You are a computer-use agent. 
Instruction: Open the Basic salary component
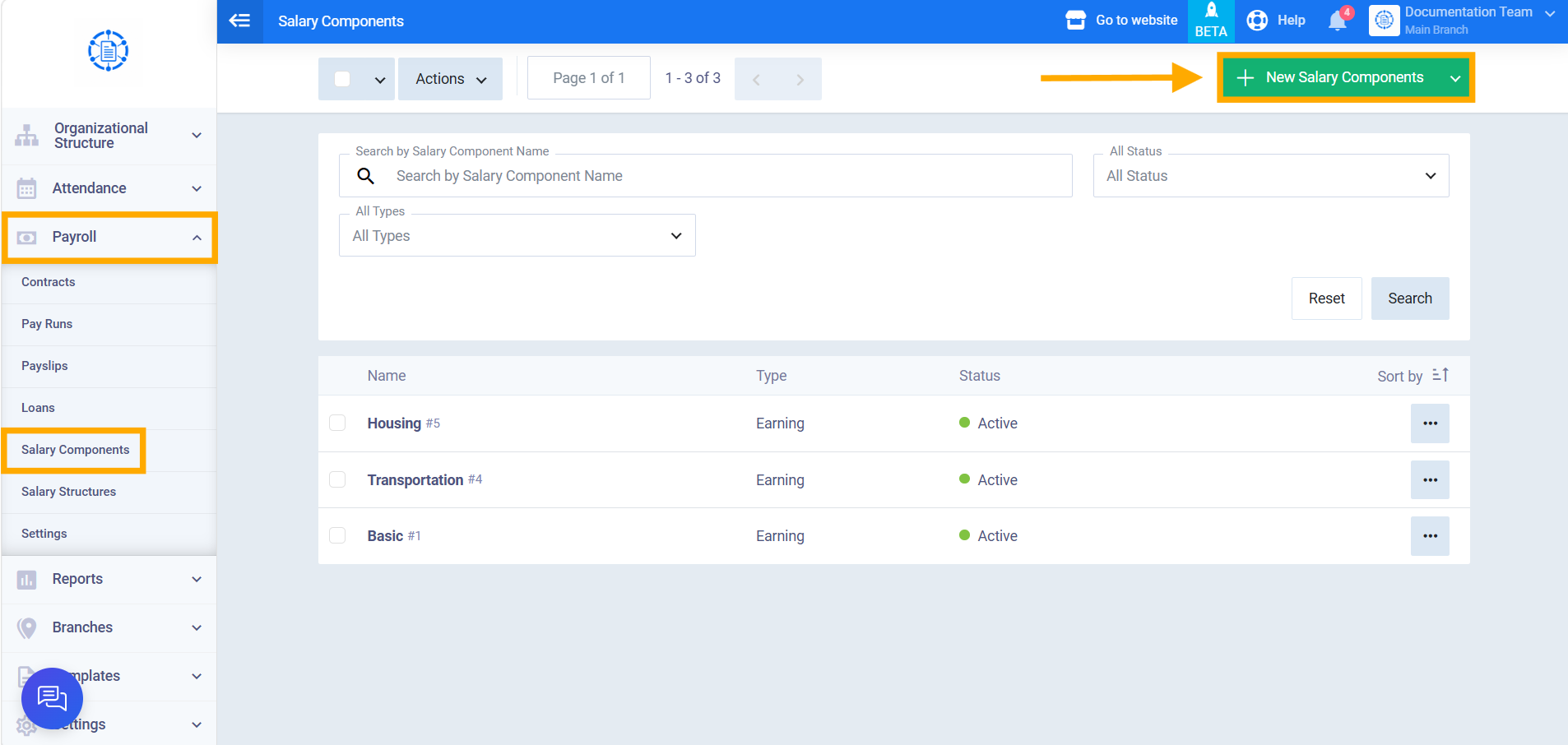(385, 535)
